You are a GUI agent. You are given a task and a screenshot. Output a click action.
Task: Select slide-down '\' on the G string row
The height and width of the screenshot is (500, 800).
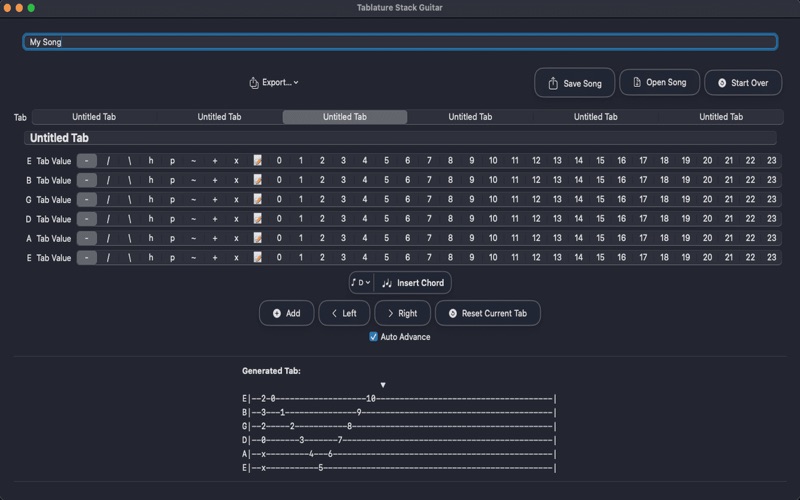[130, 199]
